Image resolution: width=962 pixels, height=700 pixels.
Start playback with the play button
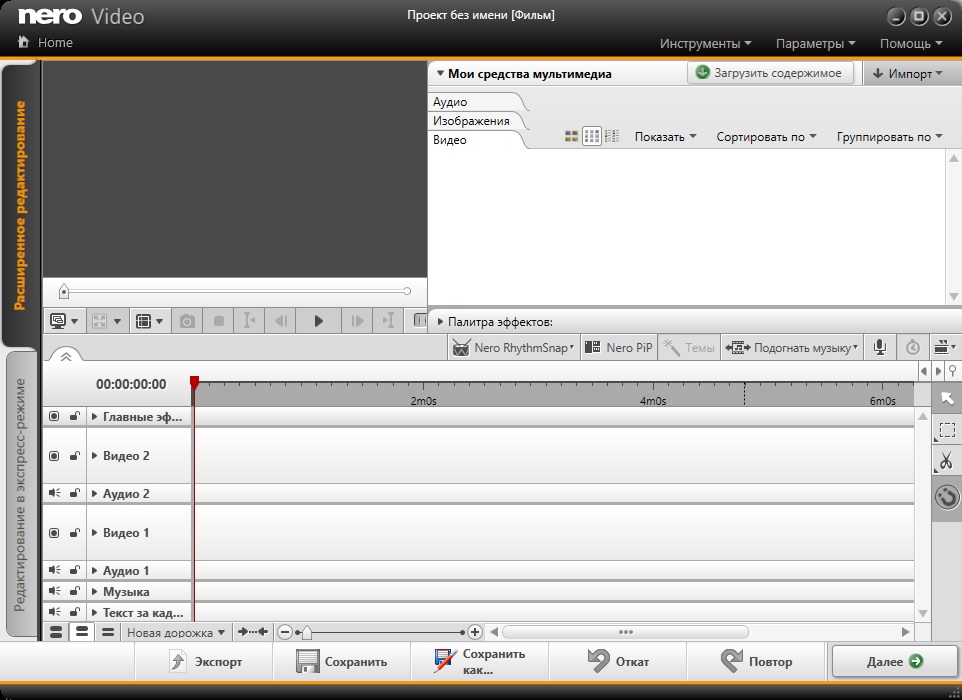click(x=318, y=321)
